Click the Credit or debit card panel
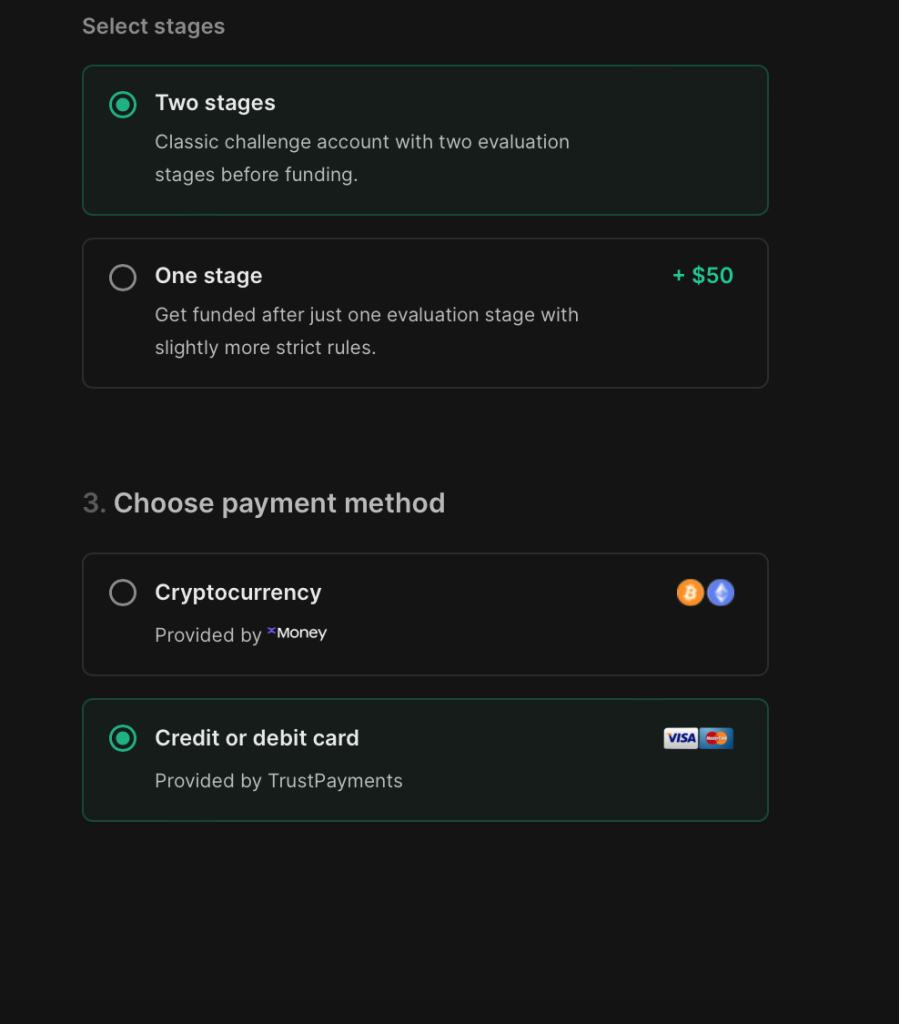This screenshot has width=899, height=1024. click(x=425, y=760)
